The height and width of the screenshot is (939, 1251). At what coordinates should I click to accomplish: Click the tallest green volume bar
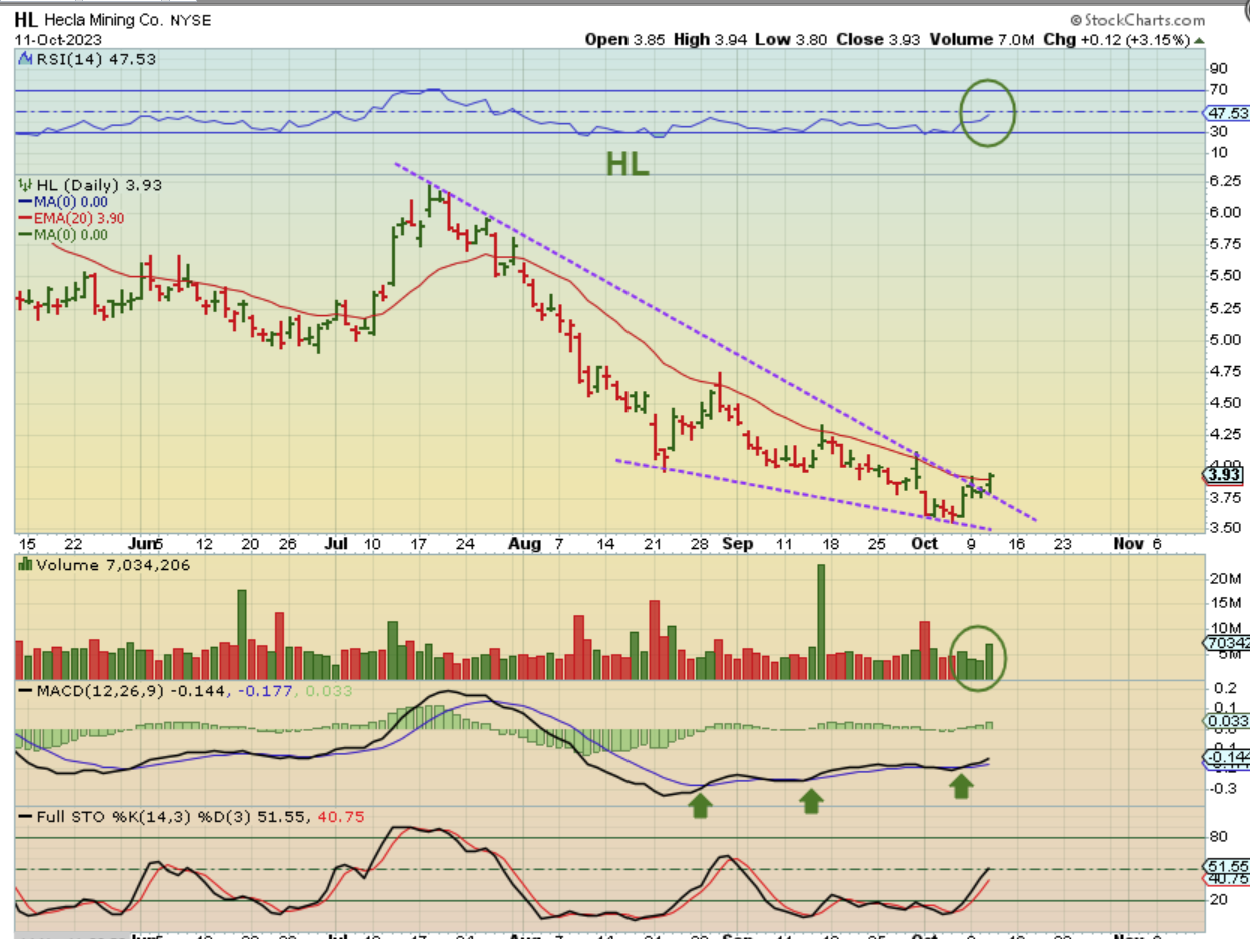pos(821,622)
